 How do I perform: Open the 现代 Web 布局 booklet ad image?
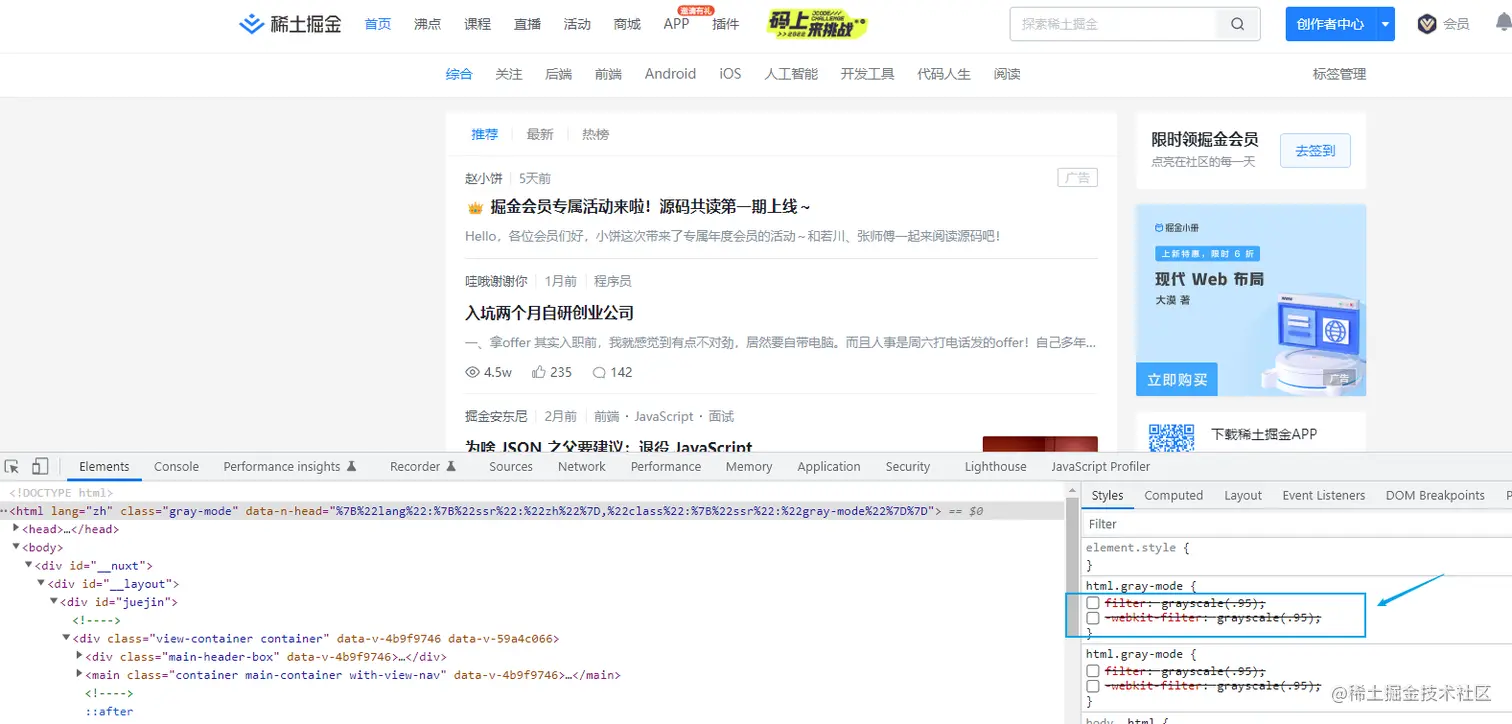pyautogui.click(x=1251, y=300)
